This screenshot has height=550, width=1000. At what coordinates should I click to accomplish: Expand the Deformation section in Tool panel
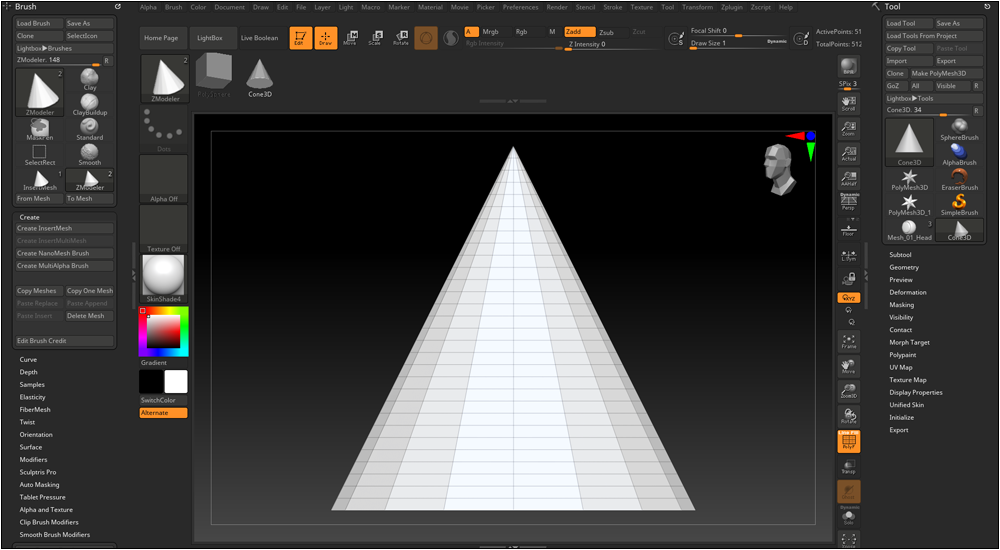click(x=908, y=292)
